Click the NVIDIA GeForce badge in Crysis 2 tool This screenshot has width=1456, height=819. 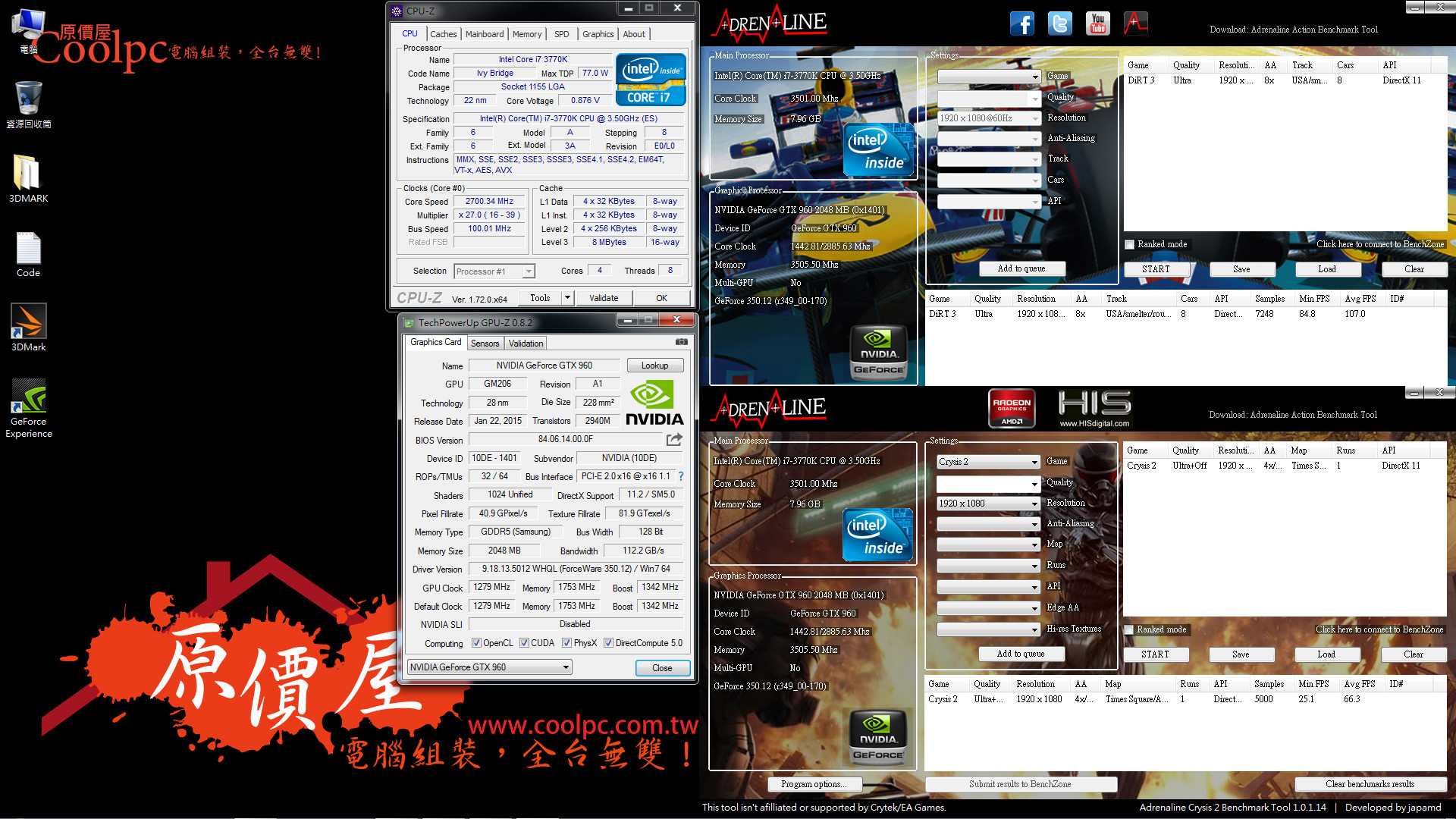point(877,736)
